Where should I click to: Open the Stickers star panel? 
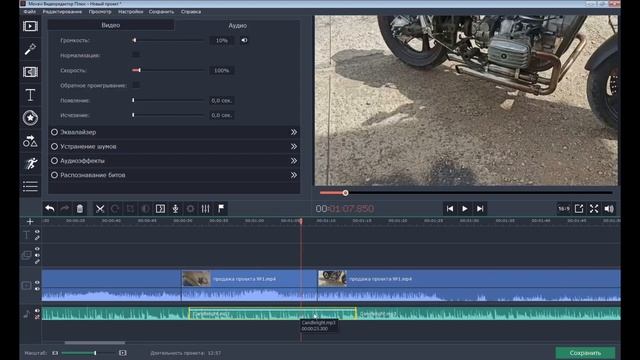[x=30, y=118]
